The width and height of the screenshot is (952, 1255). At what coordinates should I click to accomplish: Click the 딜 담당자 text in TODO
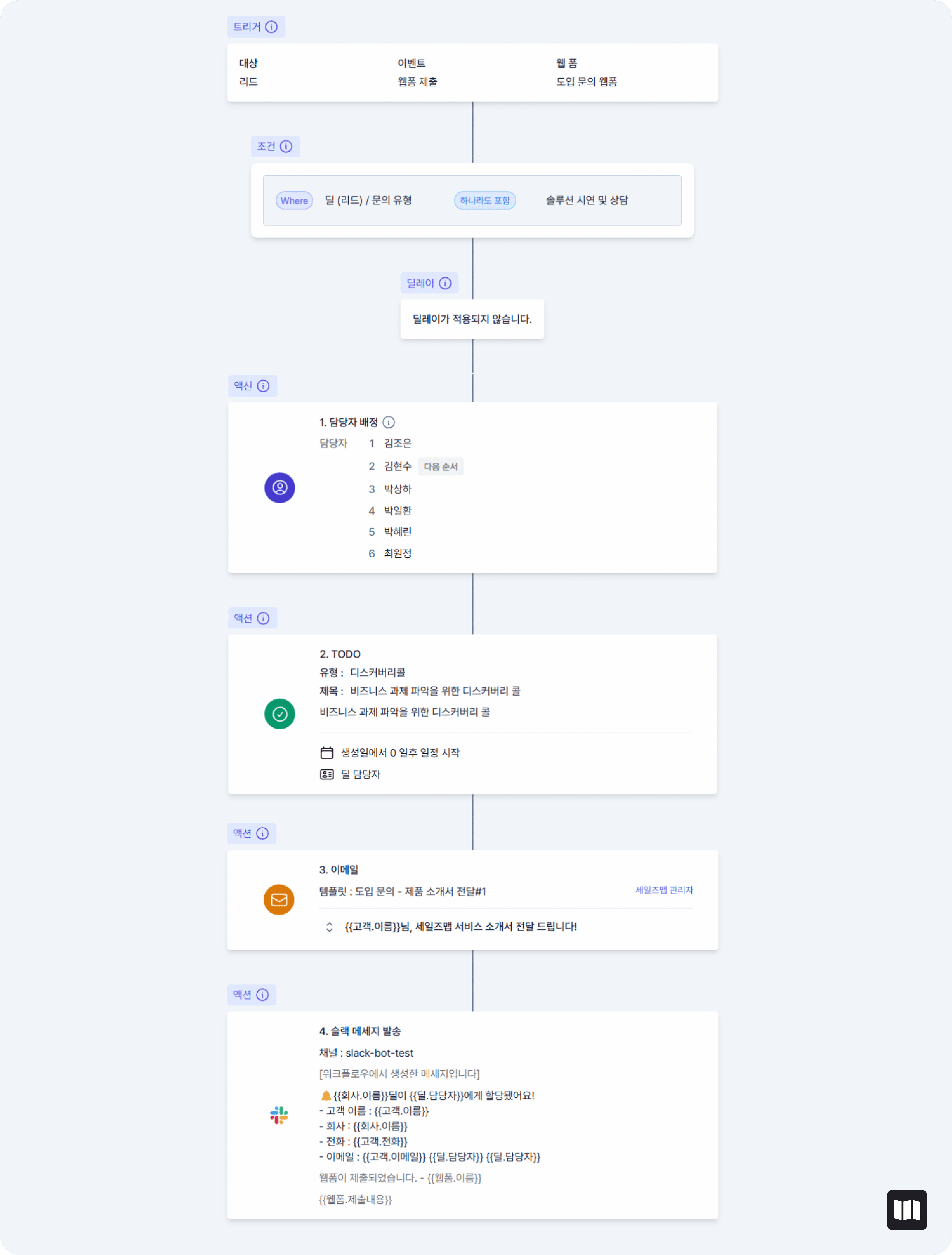(x=361, y=774)
